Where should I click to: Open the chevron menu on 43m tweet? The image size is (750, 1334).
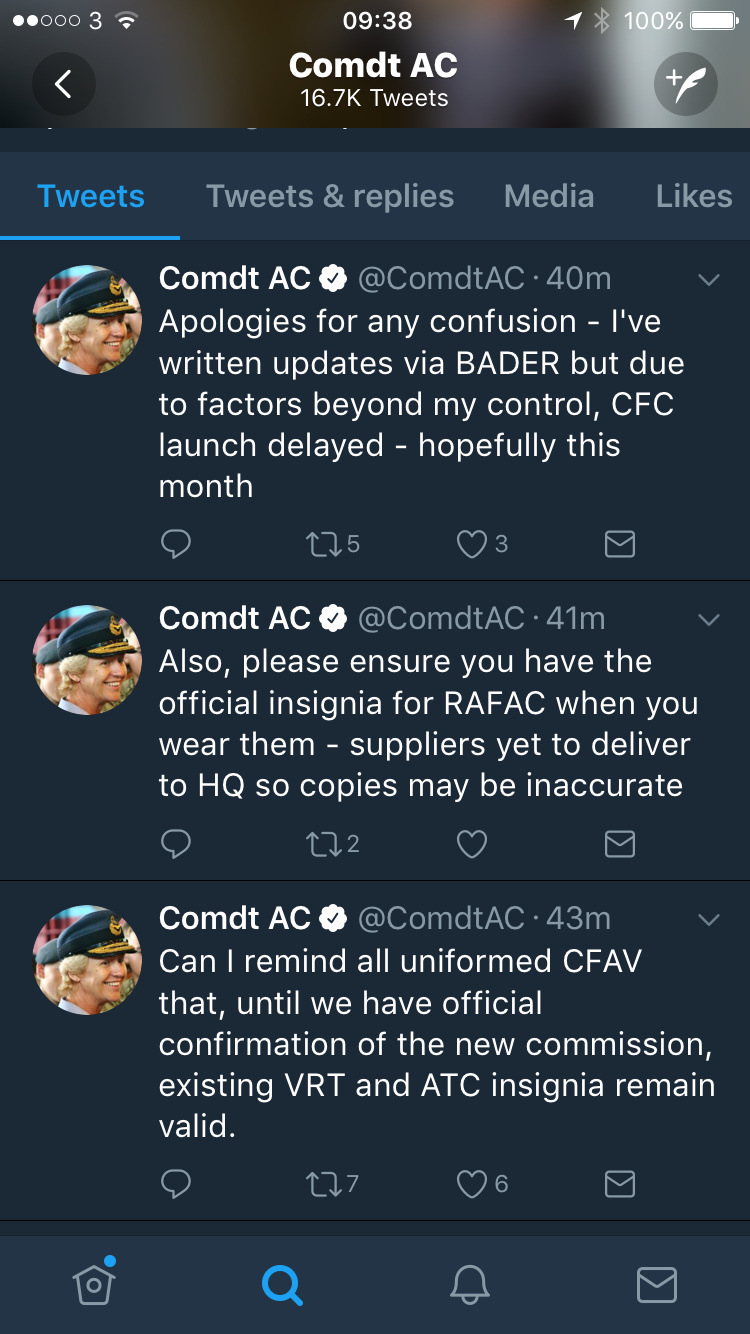(x=709, y=920)
